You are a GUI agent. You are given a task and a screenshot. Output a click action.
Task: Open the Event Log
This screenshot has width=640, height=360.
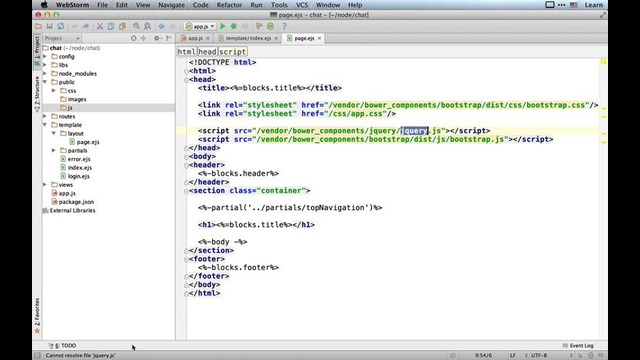(x=578, y=346)
